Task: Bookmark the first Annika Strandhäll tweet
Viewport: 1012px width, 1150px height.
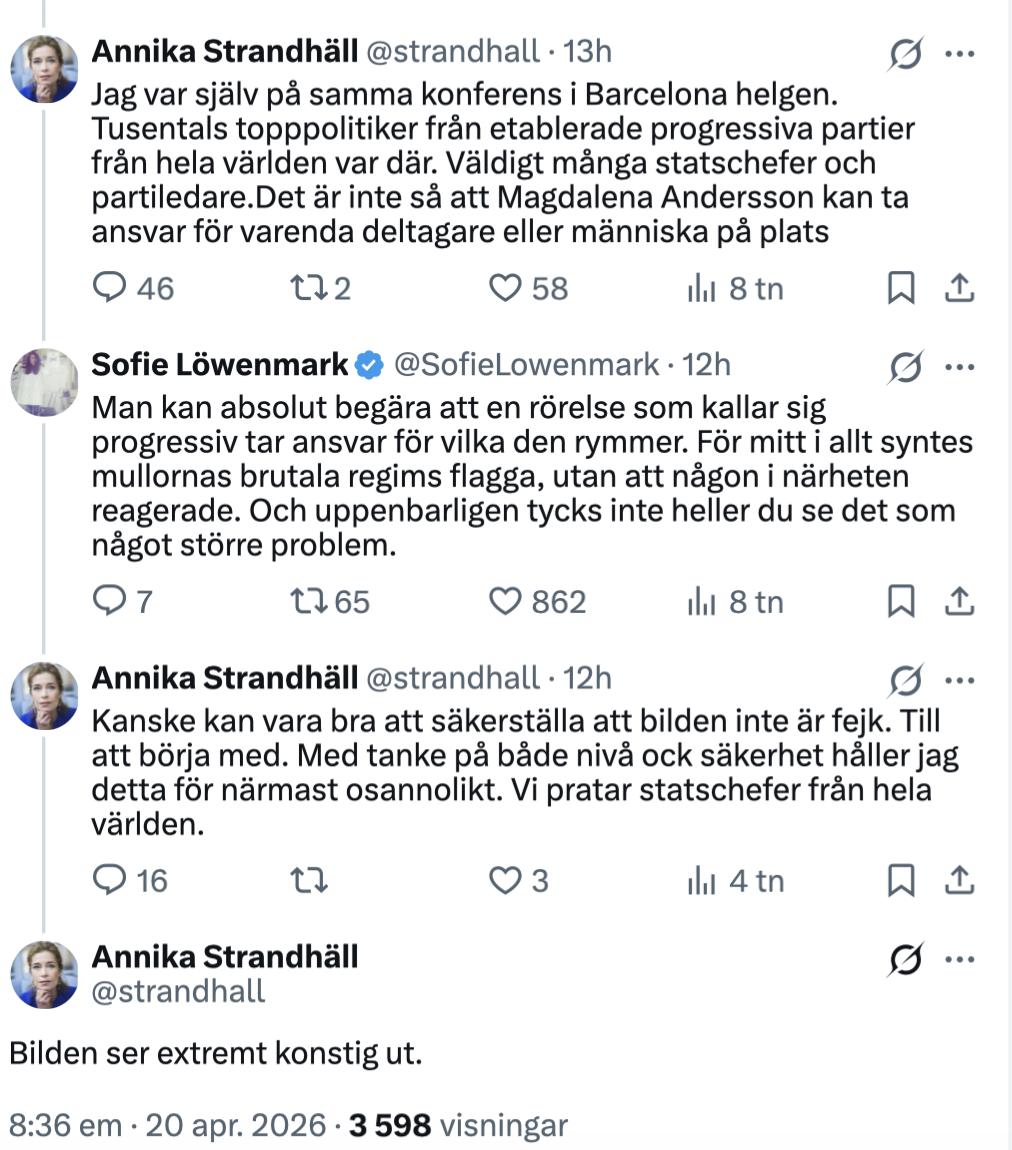Action: coord(901,289)
